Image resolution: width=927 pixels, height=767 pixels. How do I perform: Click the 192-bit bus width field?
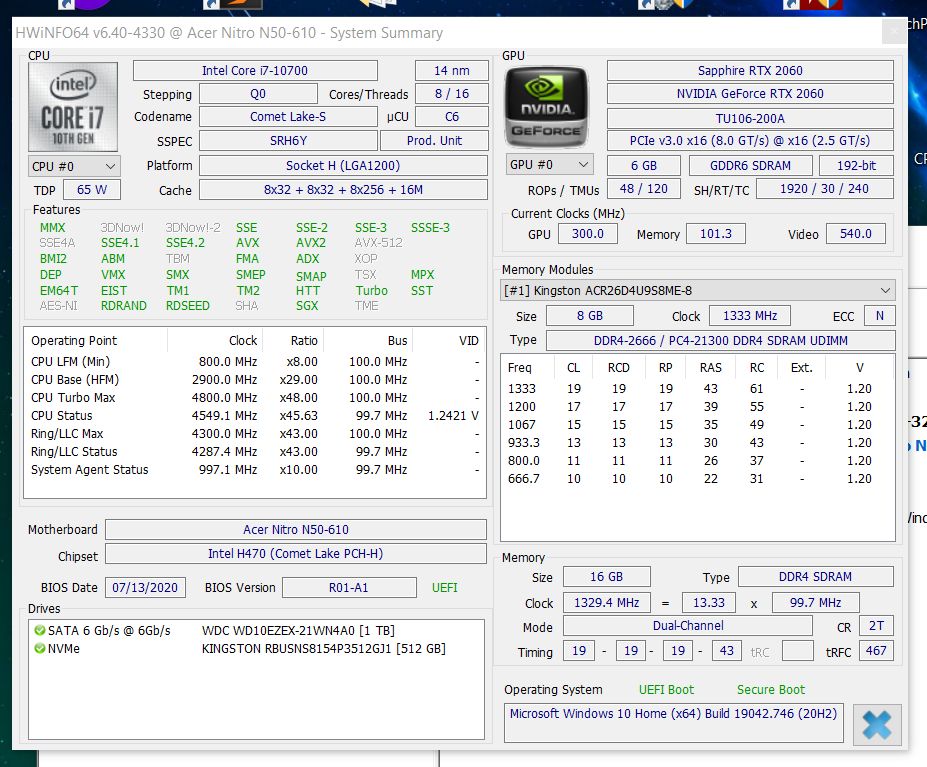click(856, 166)
